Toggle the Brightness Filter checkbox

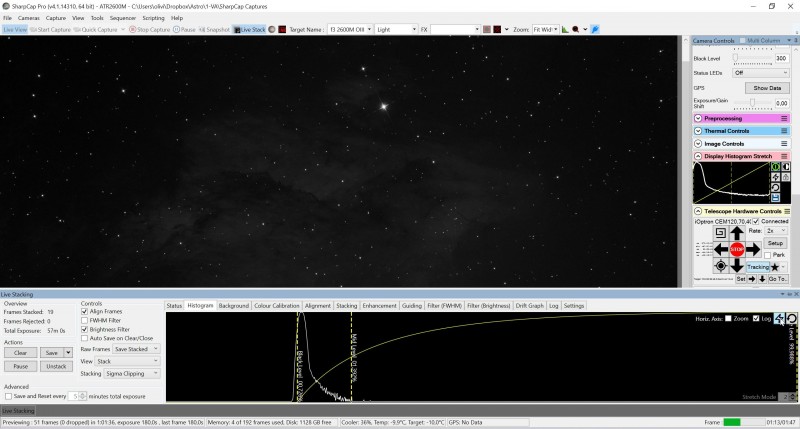85,330
